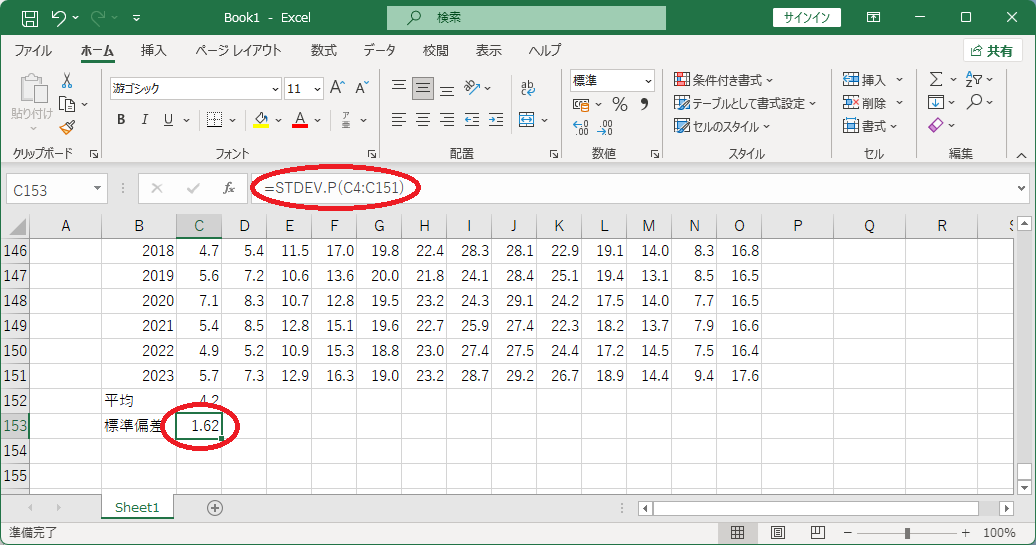Click the AutoSum sigma icon
The width and height of the screenshot is (1036, 545).
pyautogui.click(x=936, y=80)
